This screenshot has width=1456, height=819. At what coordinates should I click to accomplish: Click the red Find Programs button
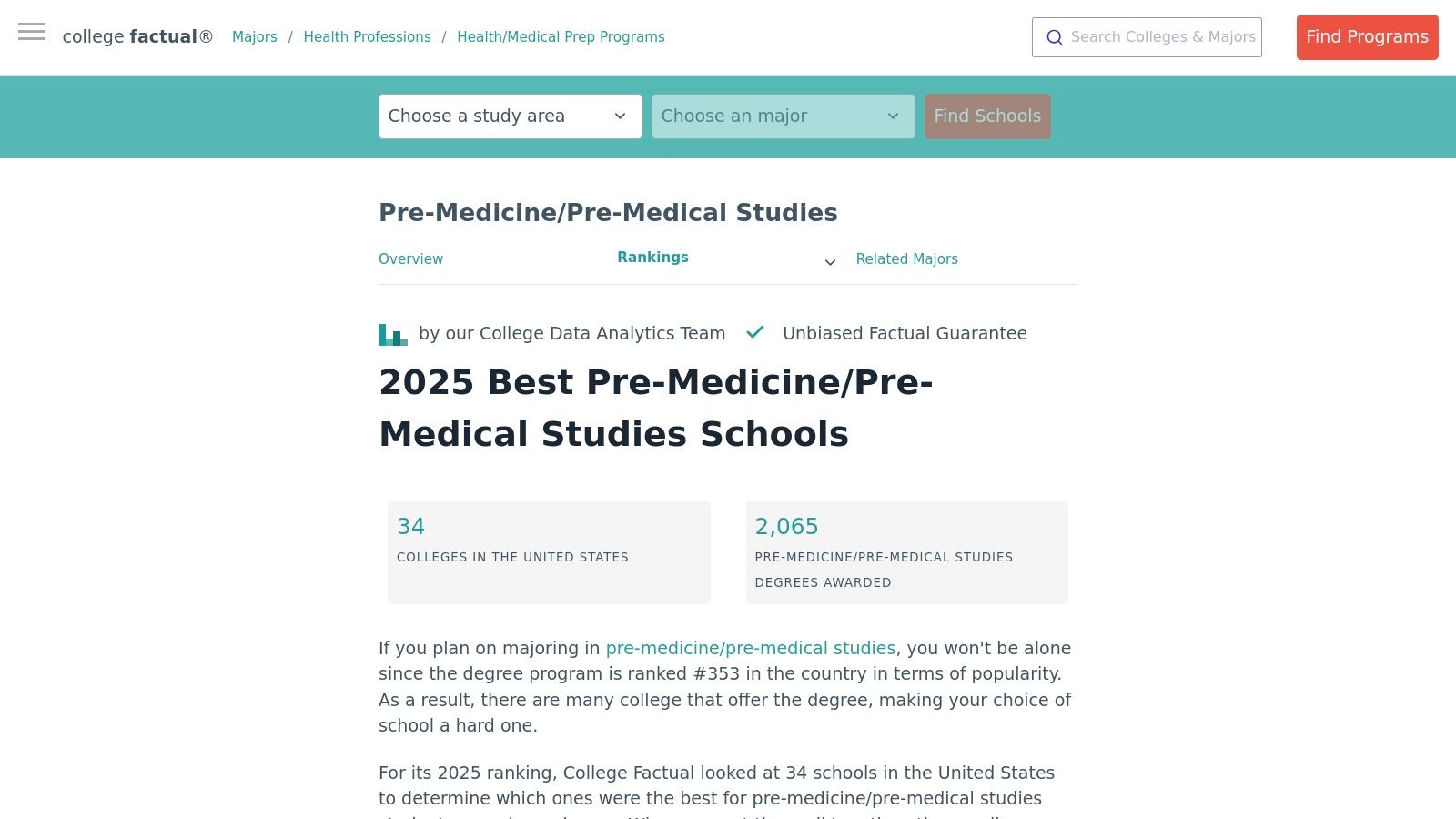click(1367, 37)
